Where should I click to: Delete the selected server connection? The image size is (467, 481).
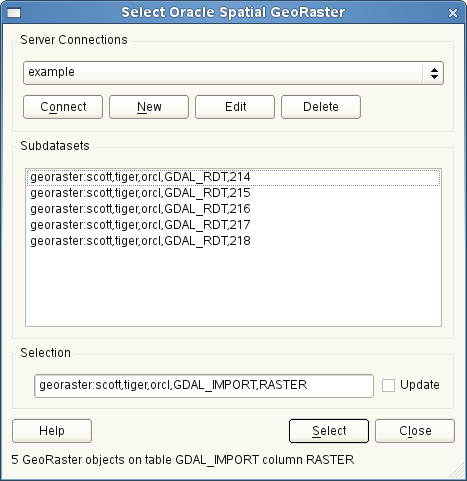[321, 107]
